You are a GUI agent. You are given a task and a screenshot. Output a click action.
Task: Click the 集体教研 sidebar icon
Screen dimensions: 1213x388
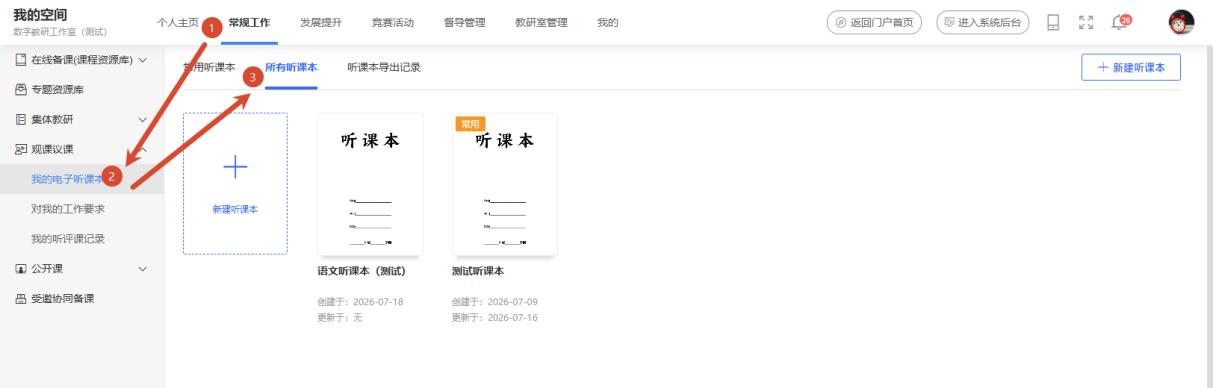(x=20, y=120)
